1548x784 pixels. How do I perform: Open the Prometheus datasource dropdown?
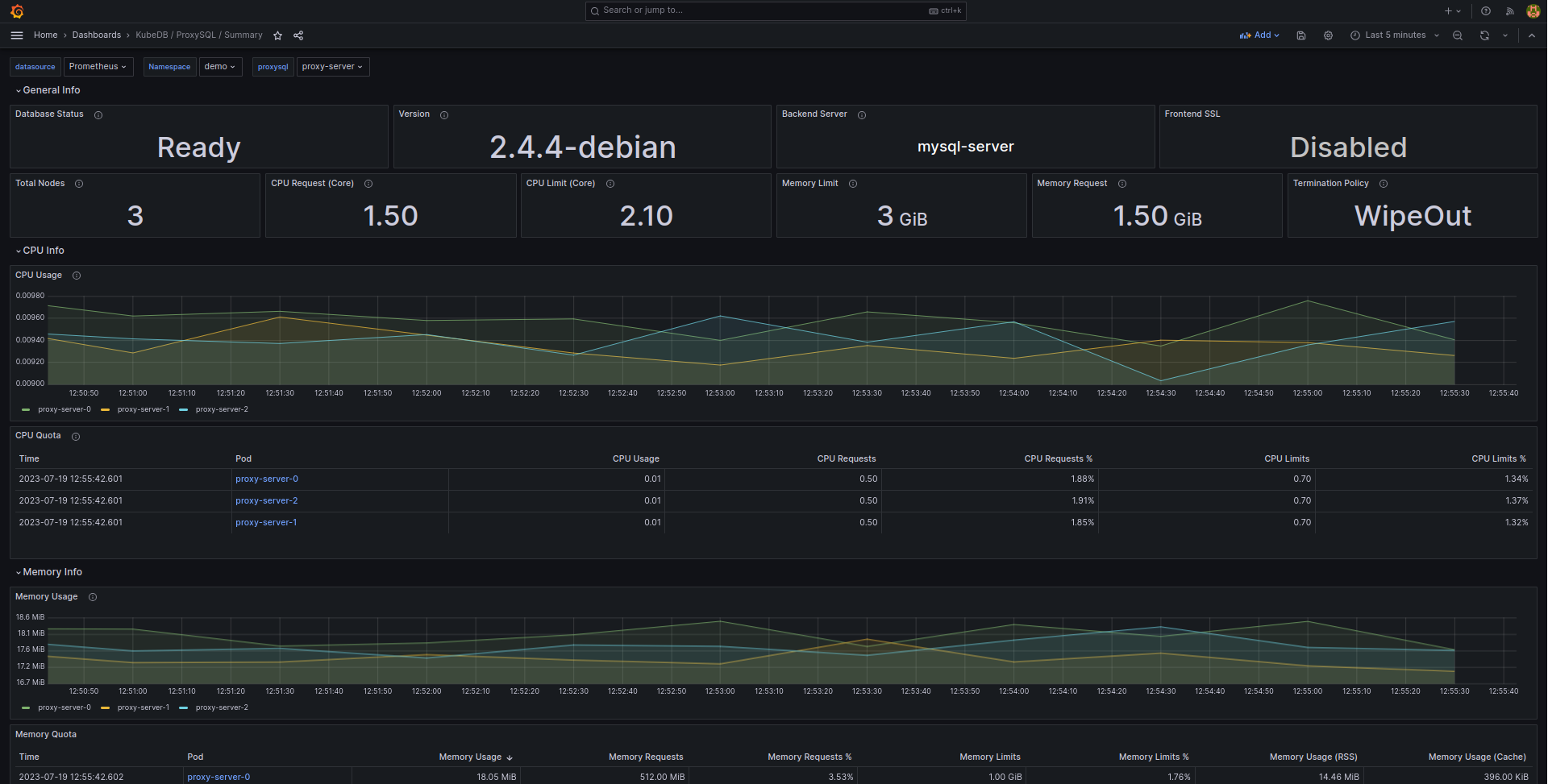(x=98, y=66)
